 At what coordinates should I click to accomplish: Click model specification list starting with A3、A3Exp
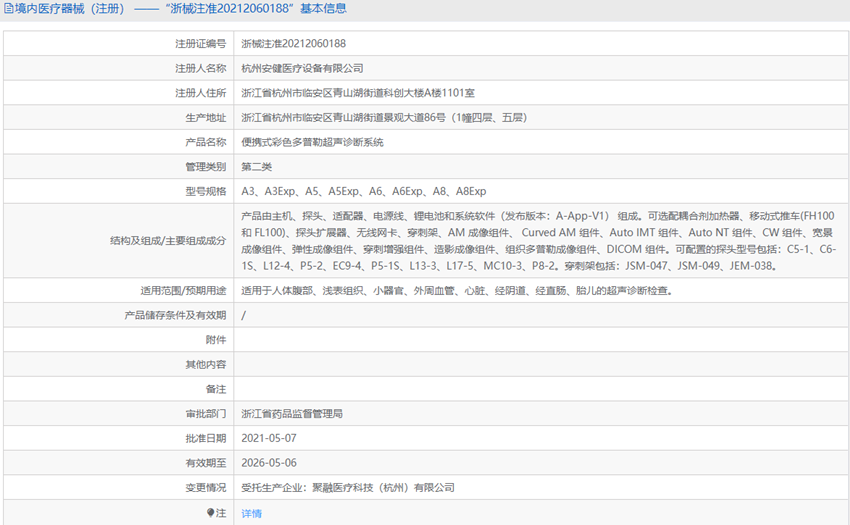[x=364, y=191]
